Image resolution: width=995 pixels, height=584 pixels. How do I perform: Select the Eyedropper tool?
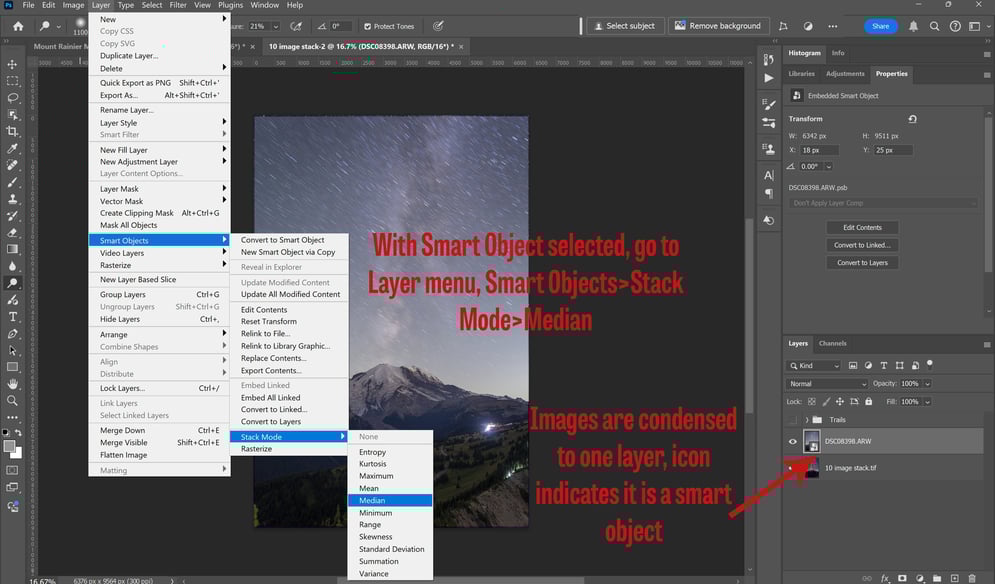click(x=12, y=149)
